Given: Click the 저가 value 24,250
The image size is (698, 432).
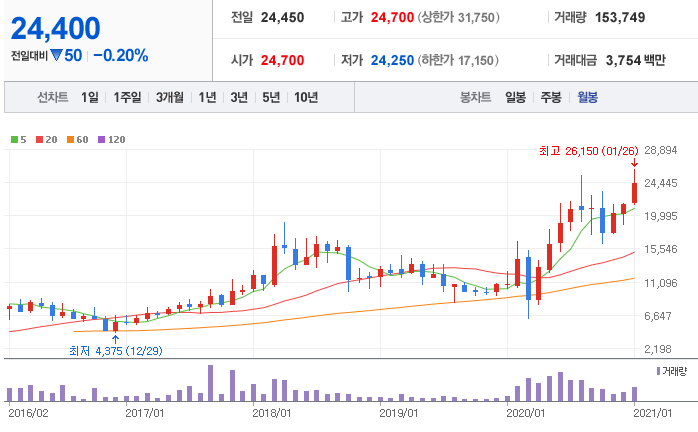Looking at the screenshot, I should coord(392,60).
